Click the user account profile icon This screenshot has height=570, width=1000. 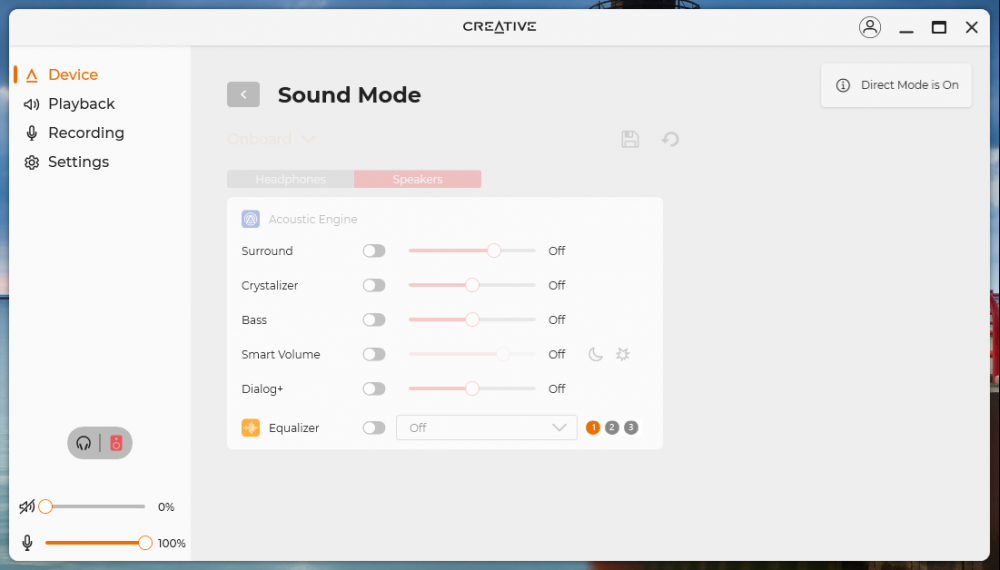[870, 28]
